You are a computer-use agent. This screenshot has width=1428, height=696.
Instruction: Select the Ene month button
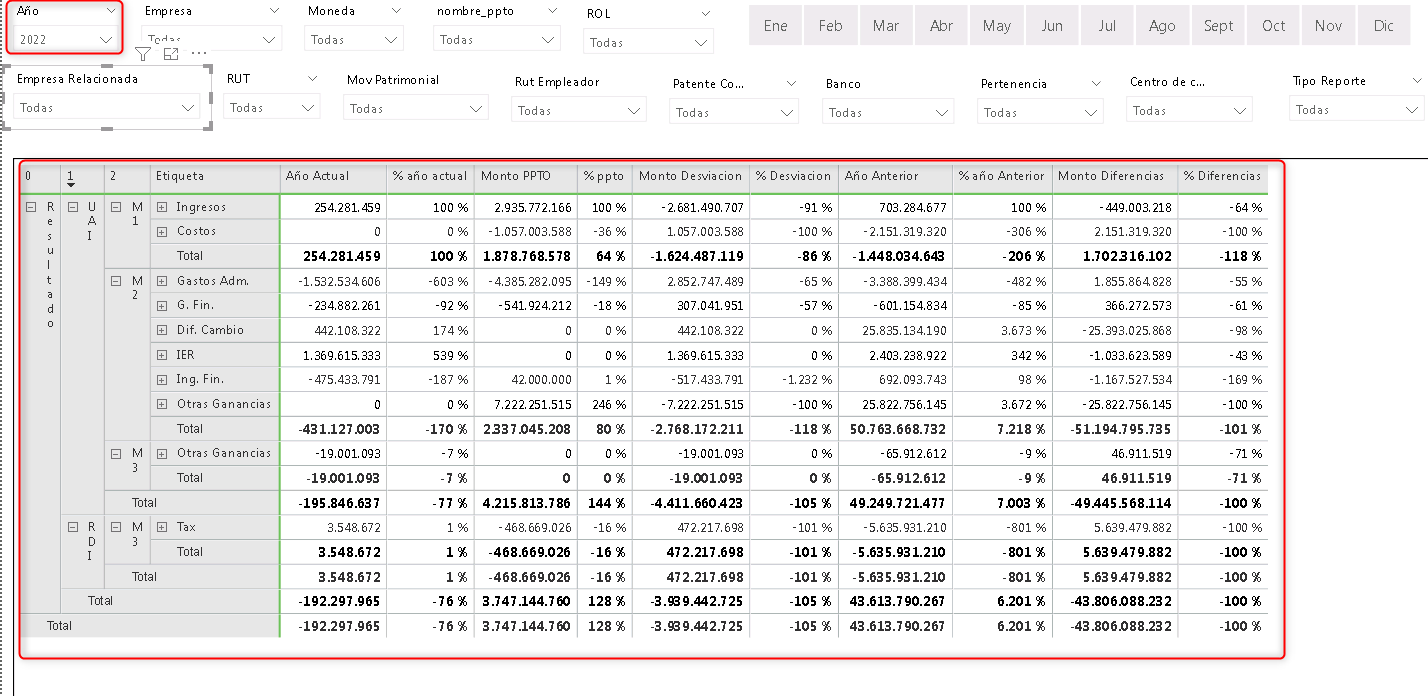pyautogui.click(x=775, y=26)
